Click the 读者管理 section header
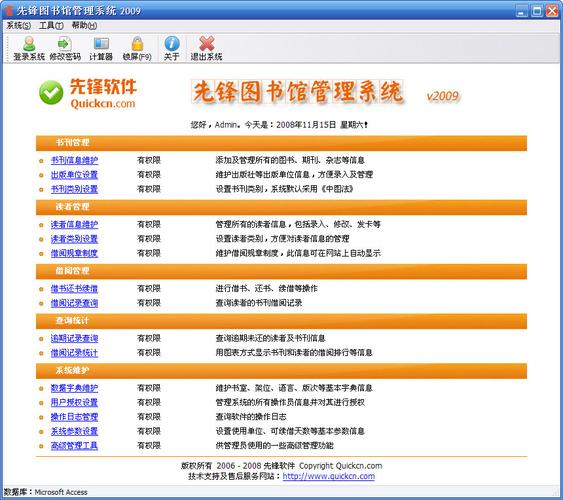563x500 pixels. click(282, 207)
